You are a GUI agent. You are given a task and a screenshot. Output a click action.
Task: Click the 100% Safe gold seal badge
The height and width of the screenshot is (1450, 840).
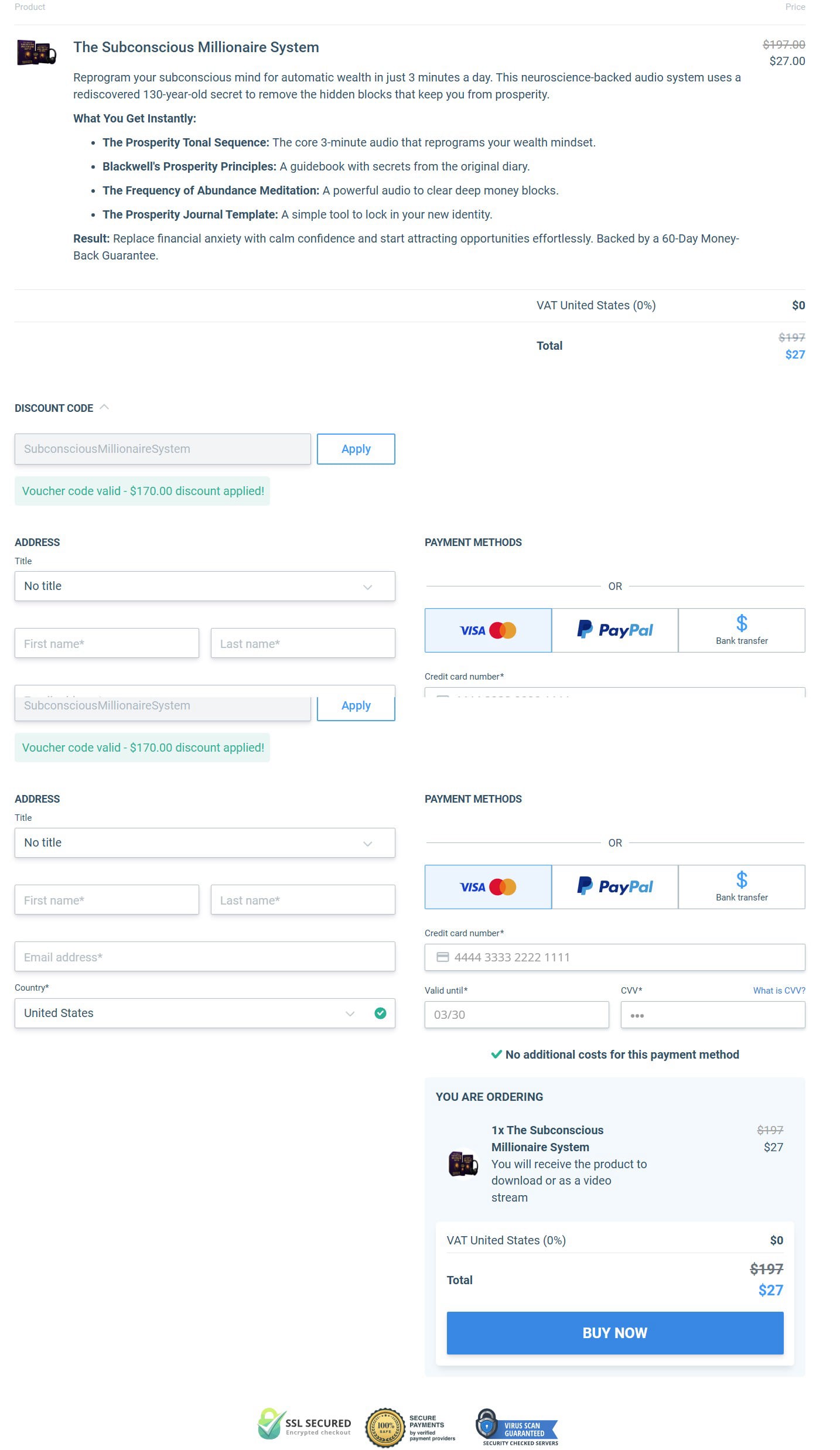(385, 1428)
